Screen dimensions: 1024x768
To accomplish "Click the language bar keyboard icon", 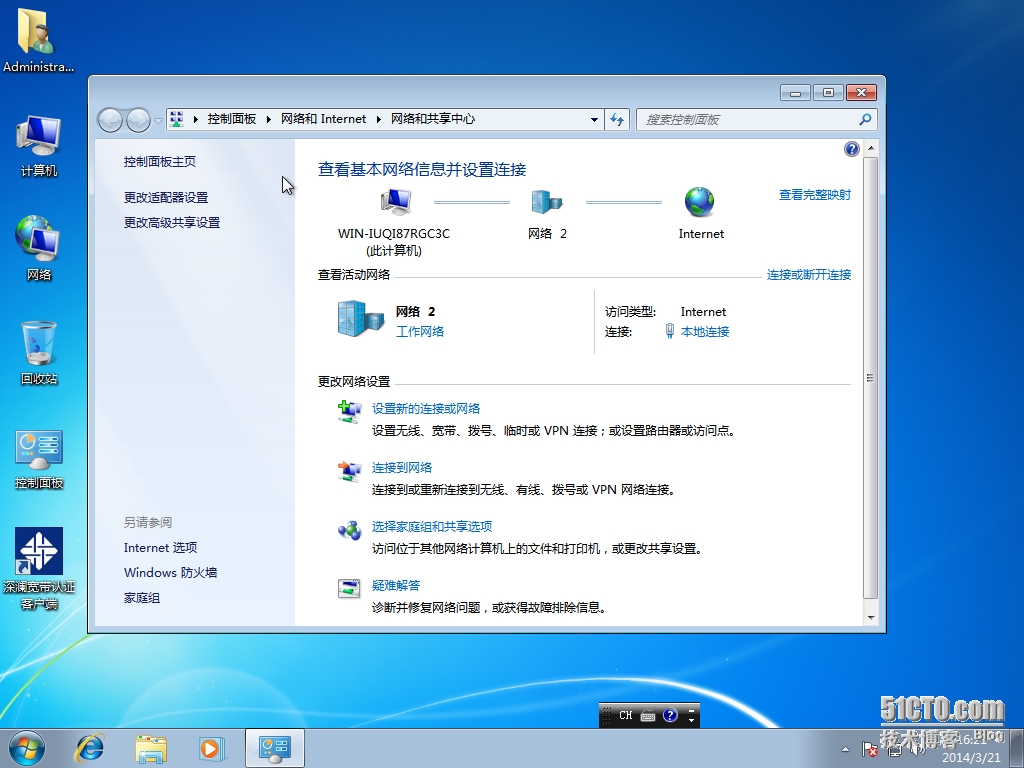I will [x=648, y=716].
